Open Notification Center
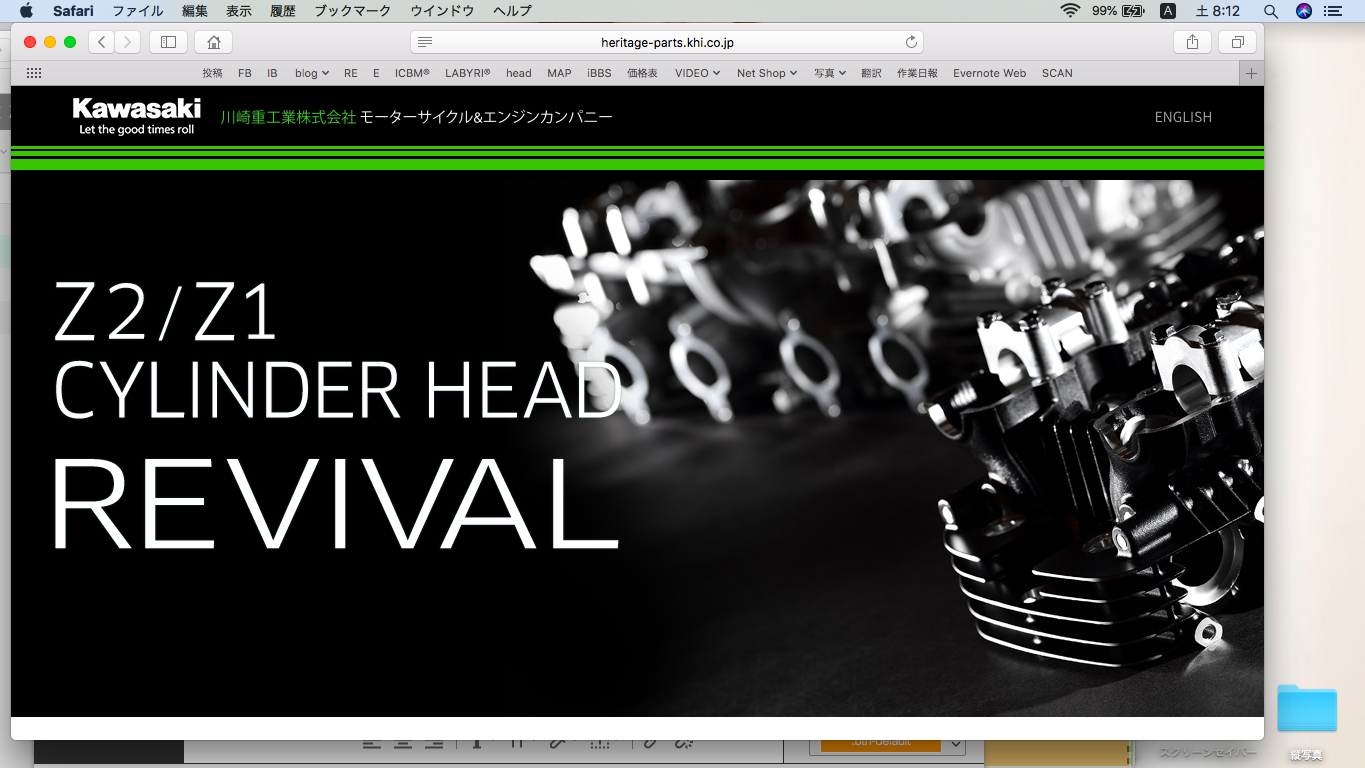Image resolution: width=1365 pixels, height=768 pixels. click(1333, 11)
